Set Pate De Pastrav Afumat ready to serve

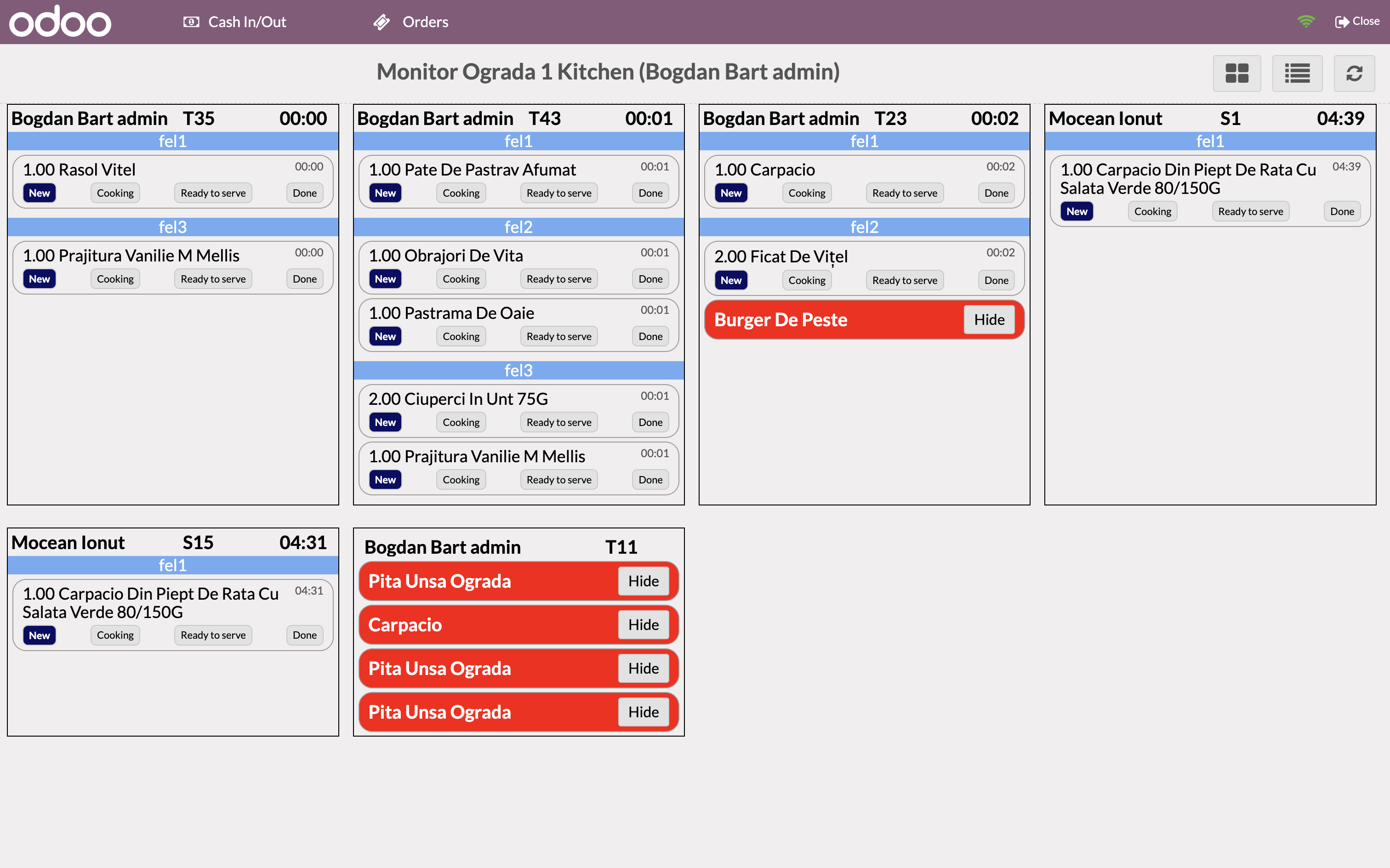pyautogui.click(x=558, y=193)
